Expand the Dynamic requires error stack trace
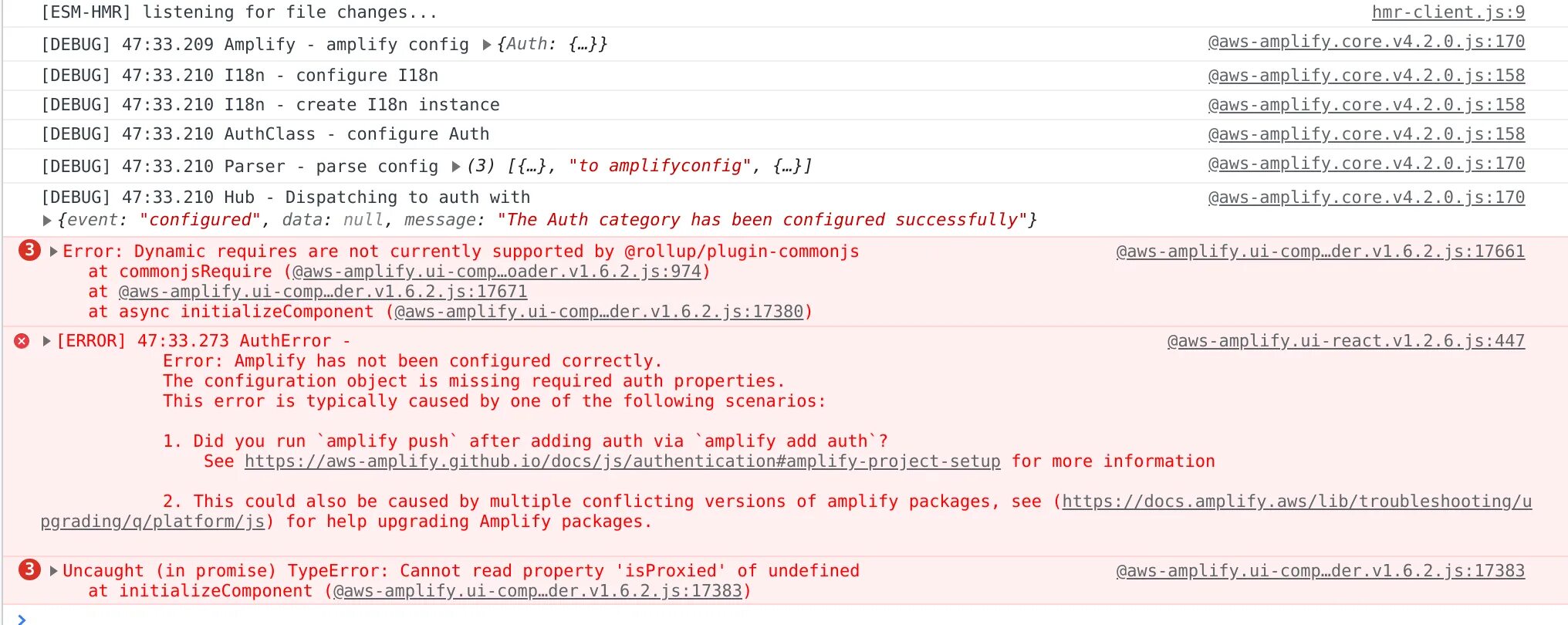This screenshot has width=1568, height=625. [53, 252]
